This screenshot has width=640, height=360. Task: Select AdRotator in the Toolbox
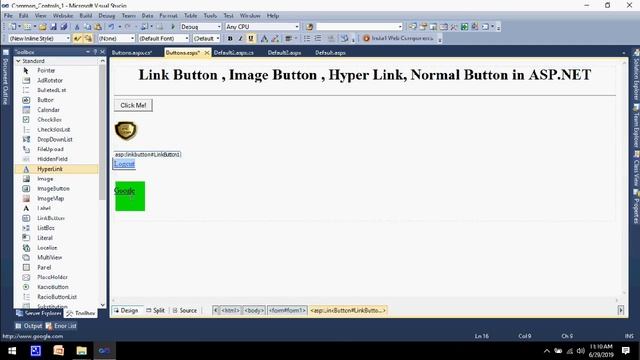click(x=56, y=80)
